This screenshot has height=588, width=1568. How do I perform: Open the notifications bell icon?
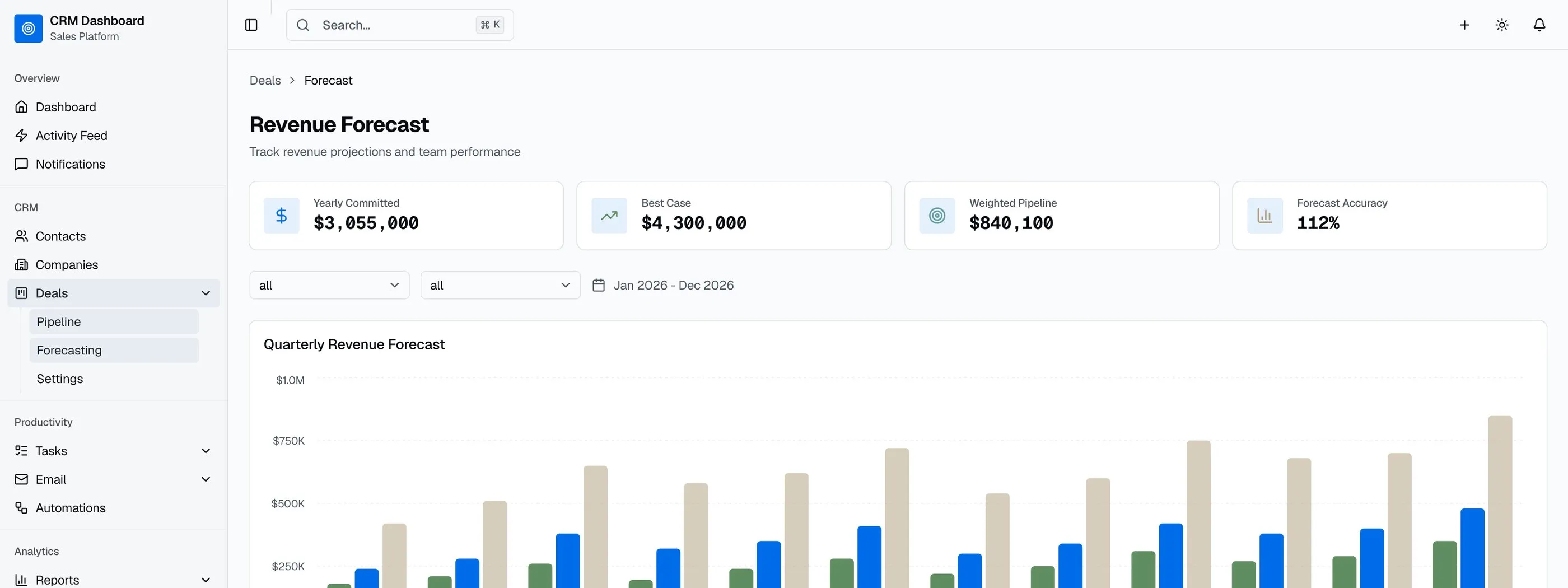point(1539,25)
